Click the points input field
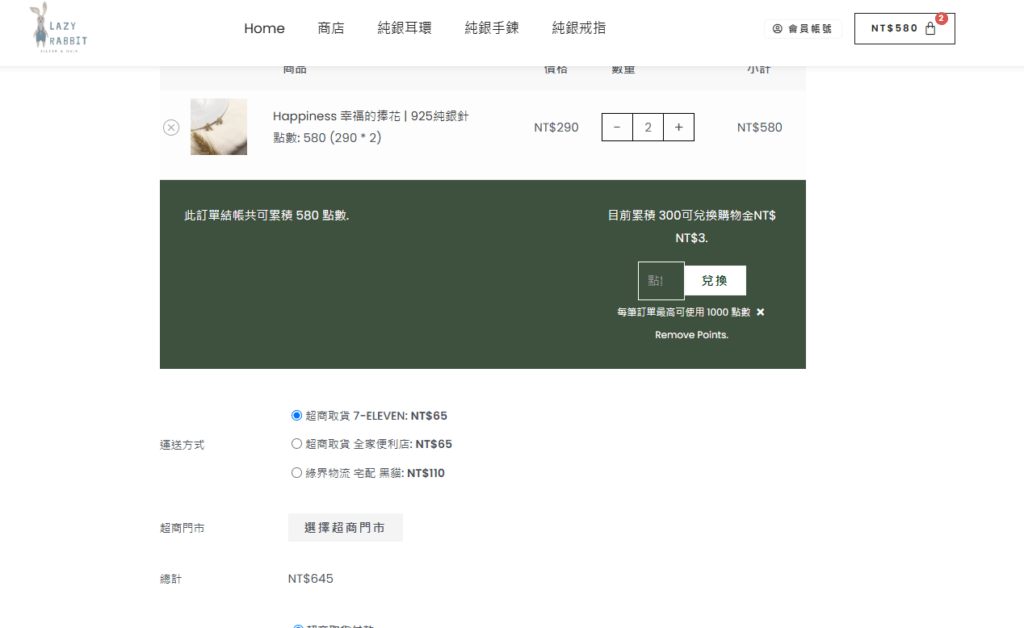The height and width of the screenshot is (628, 1024). [x=661, y=281]
